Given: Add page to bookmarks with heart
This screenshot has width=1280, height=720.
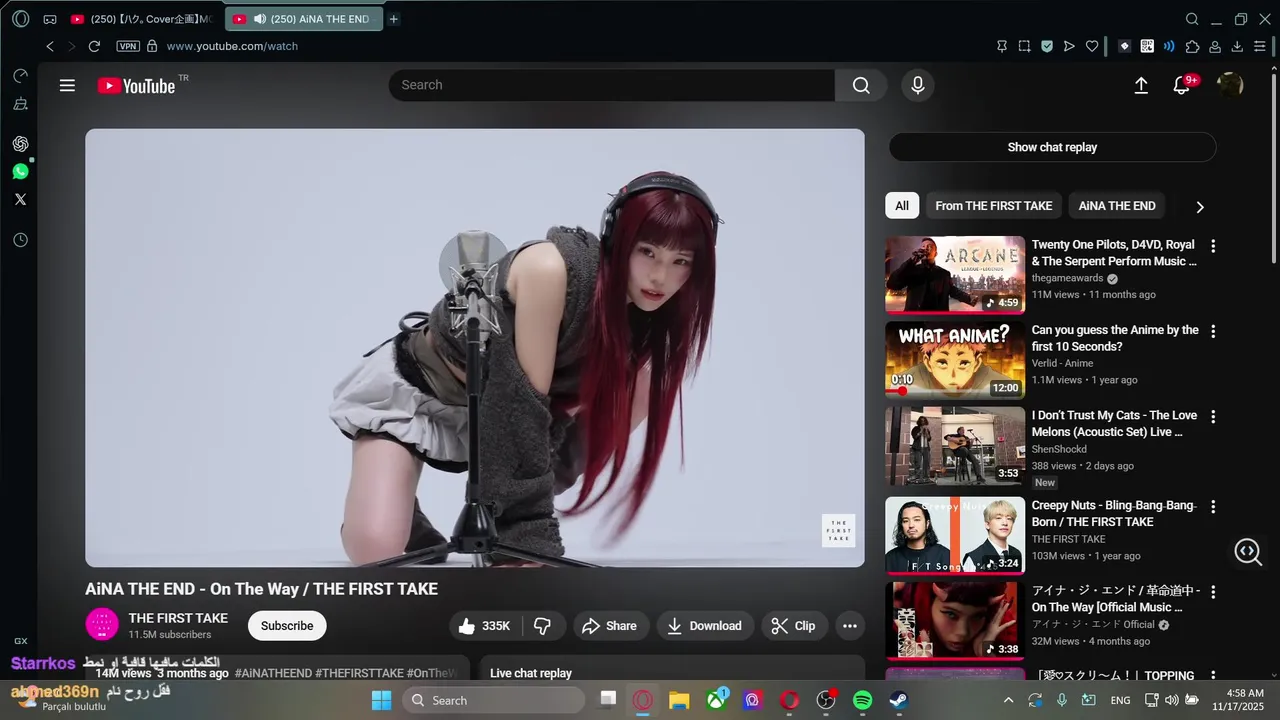Looking at the screenshot, I should [1092, 46].
